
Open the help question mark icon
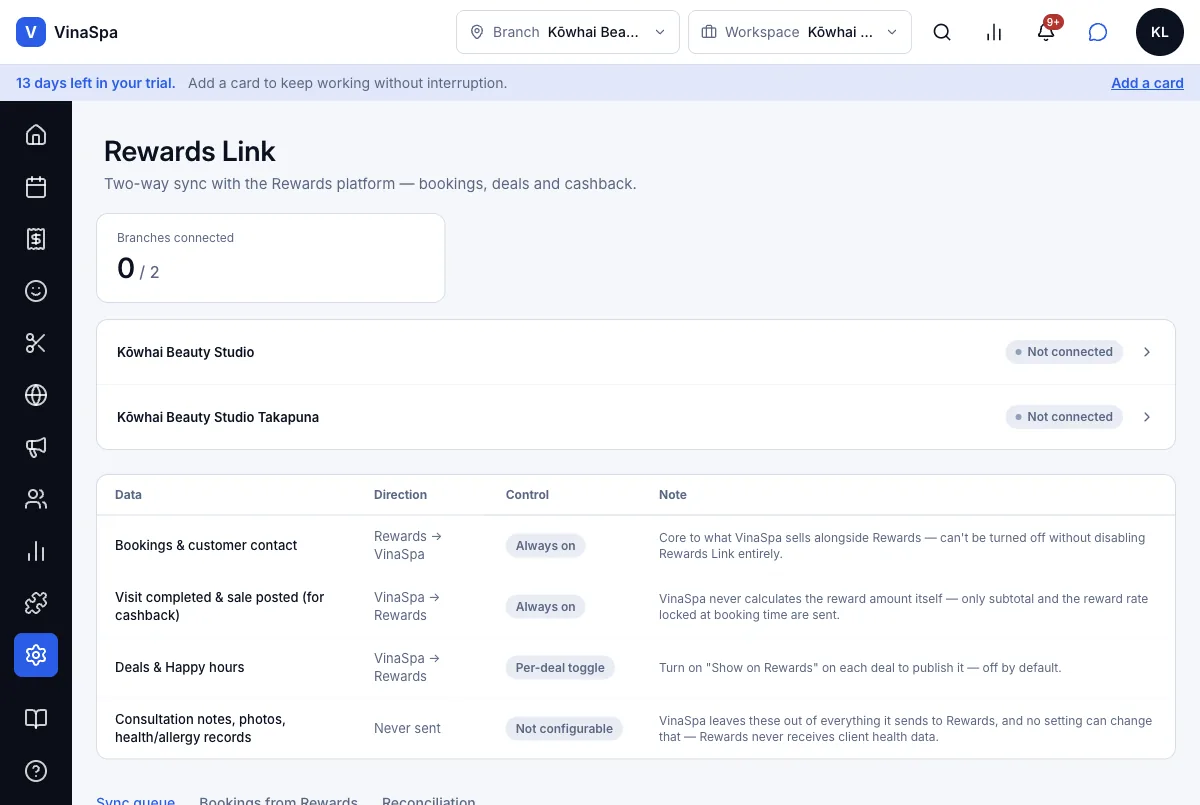click(x=36, y=771)
